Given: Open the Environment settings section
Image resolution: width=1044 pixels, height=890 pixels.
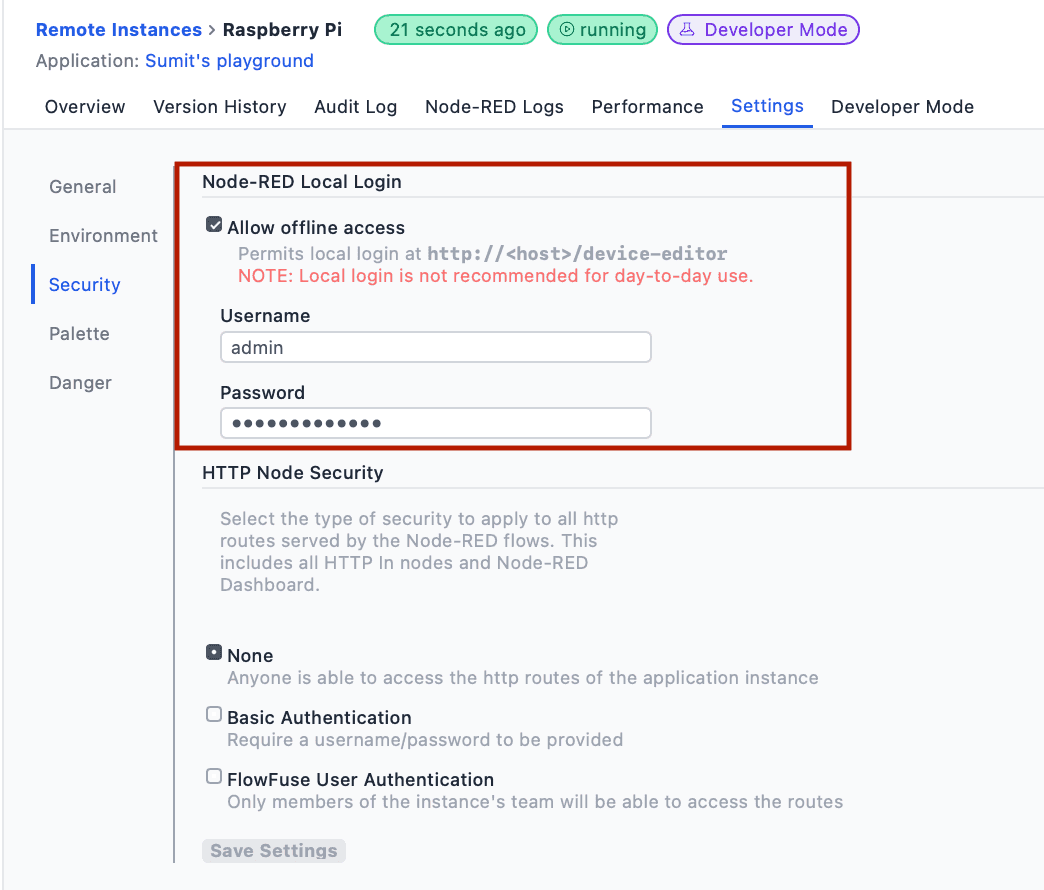Looking at the screenshot, I should coord(103,236).
